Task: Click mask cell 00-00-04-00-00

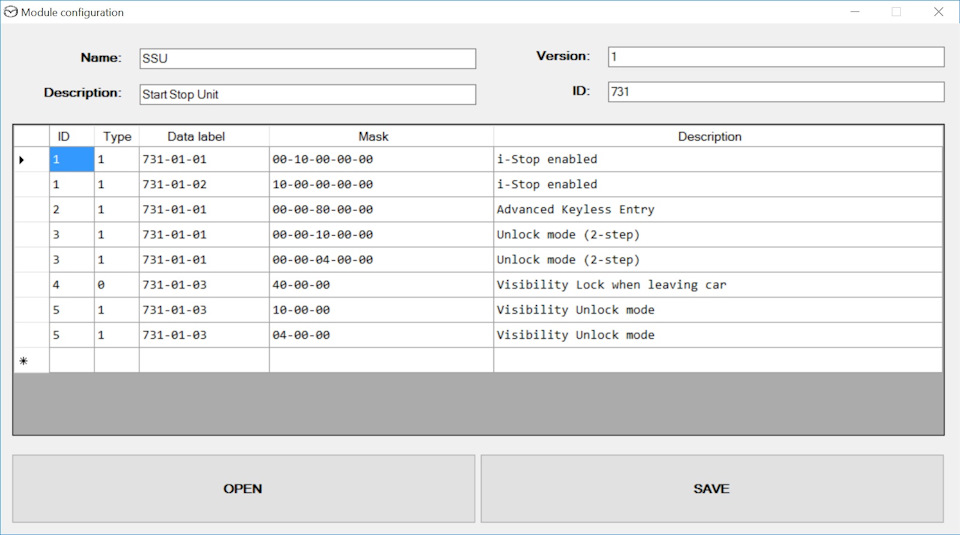Action: click(381, 260)
